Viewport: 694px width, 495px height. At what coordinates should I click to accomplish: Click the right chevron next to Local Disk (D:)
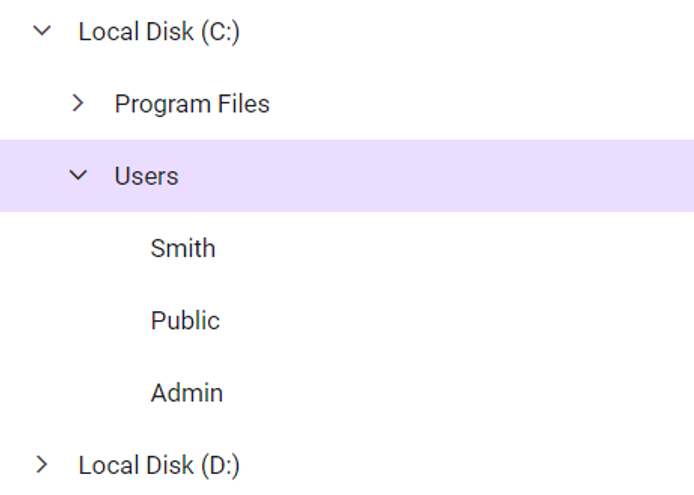click(x=42, y=464)
